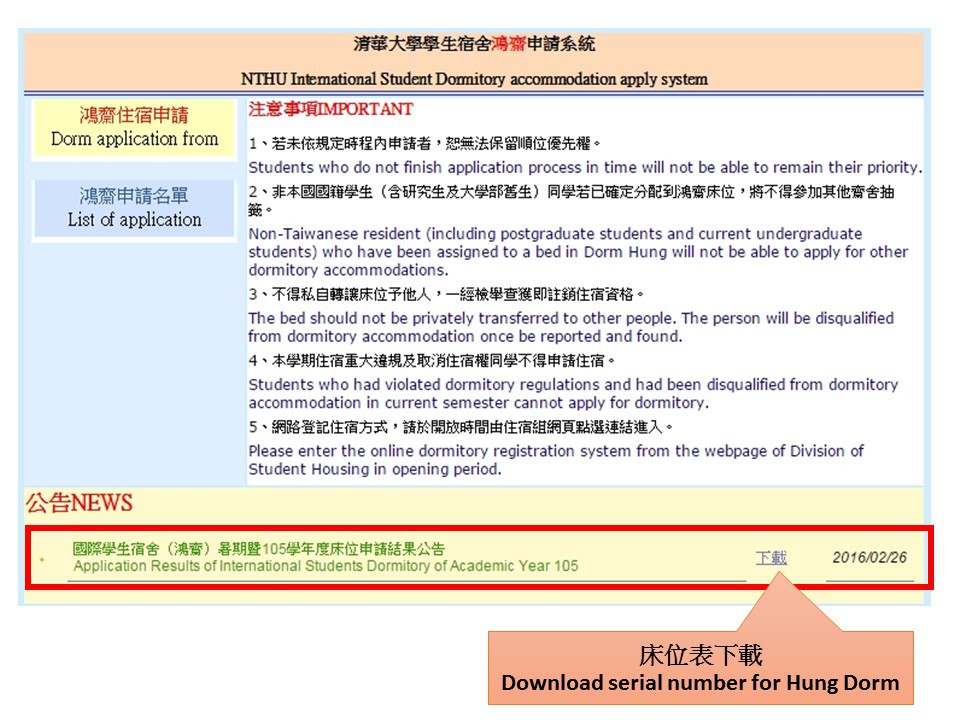Click 'Students who do not finish application process' sentence

click(585, 168)
